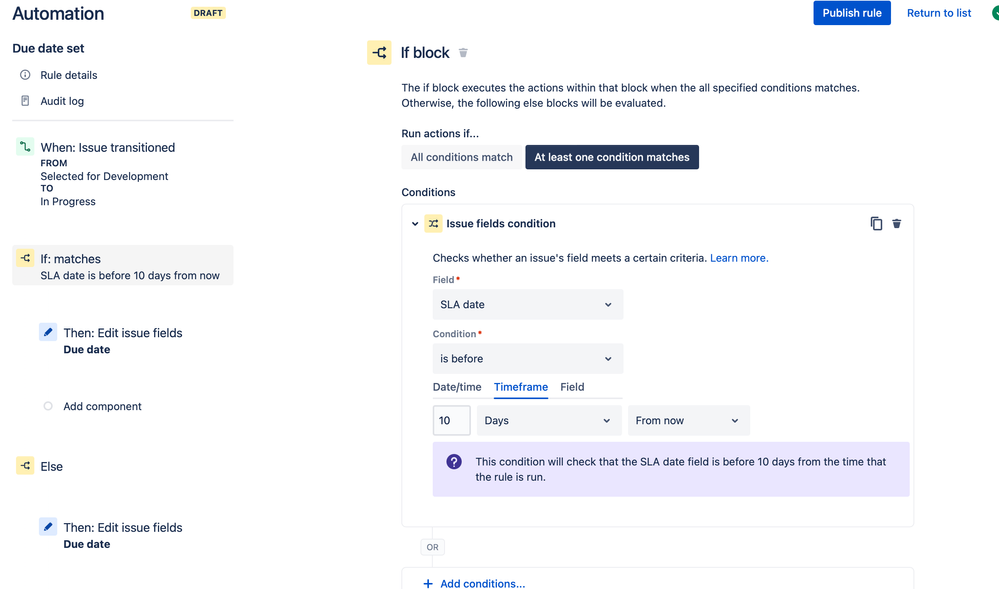Delete the If block with trash icon
The height and width of the screenshot is (589, 999).
[x=463, y=53]
